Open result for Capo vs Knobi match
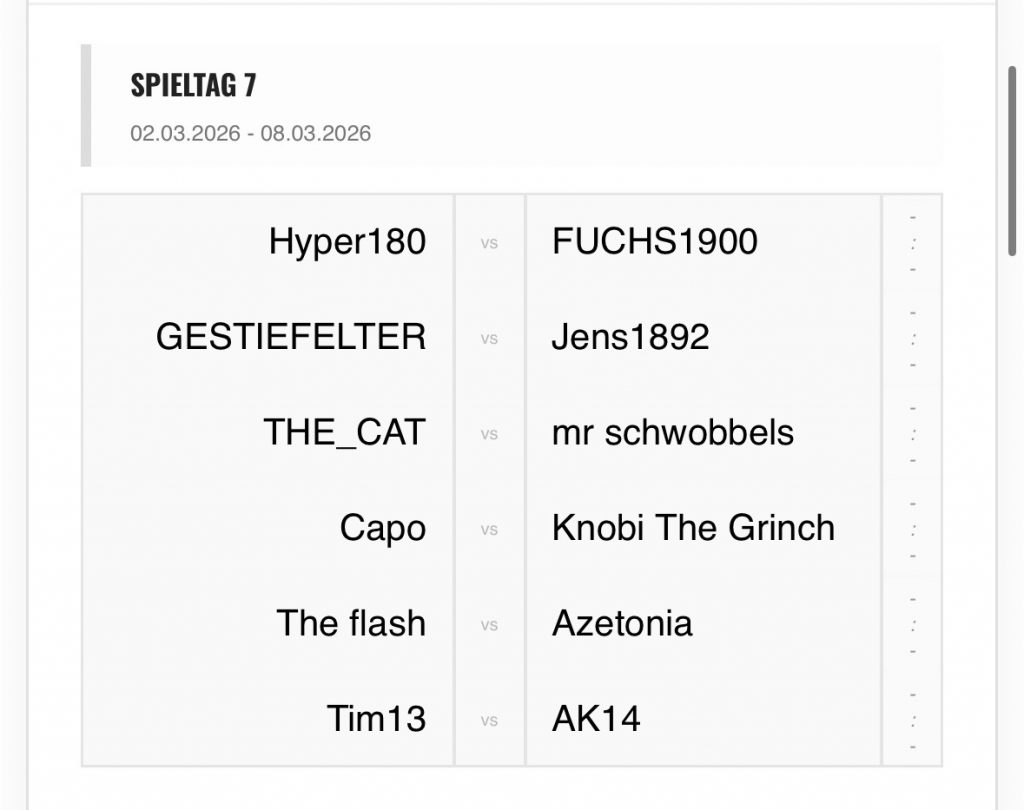 (913, 529)
